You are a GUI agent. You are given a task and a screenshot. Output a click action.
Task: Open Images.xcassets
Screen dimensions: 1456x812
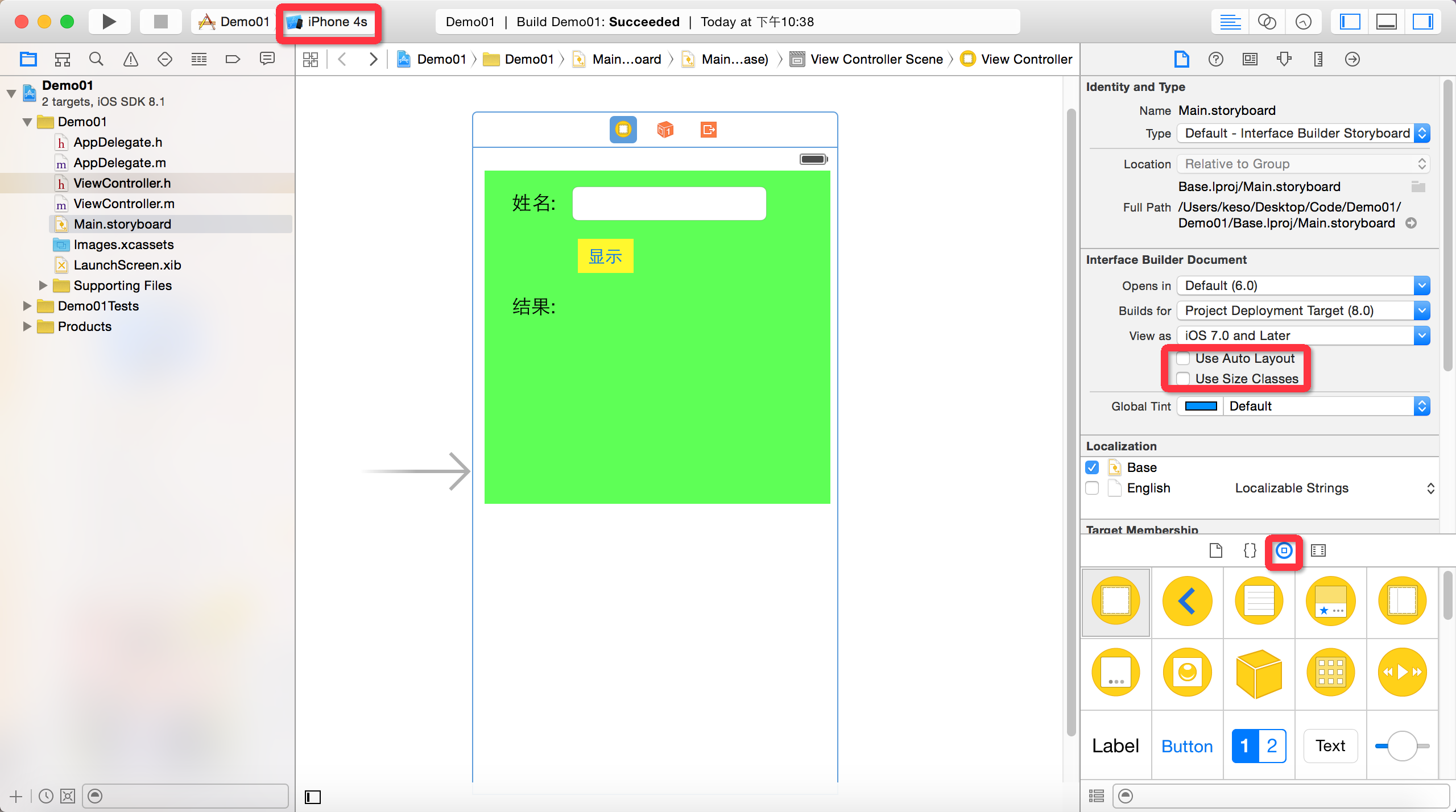(123, 245)
